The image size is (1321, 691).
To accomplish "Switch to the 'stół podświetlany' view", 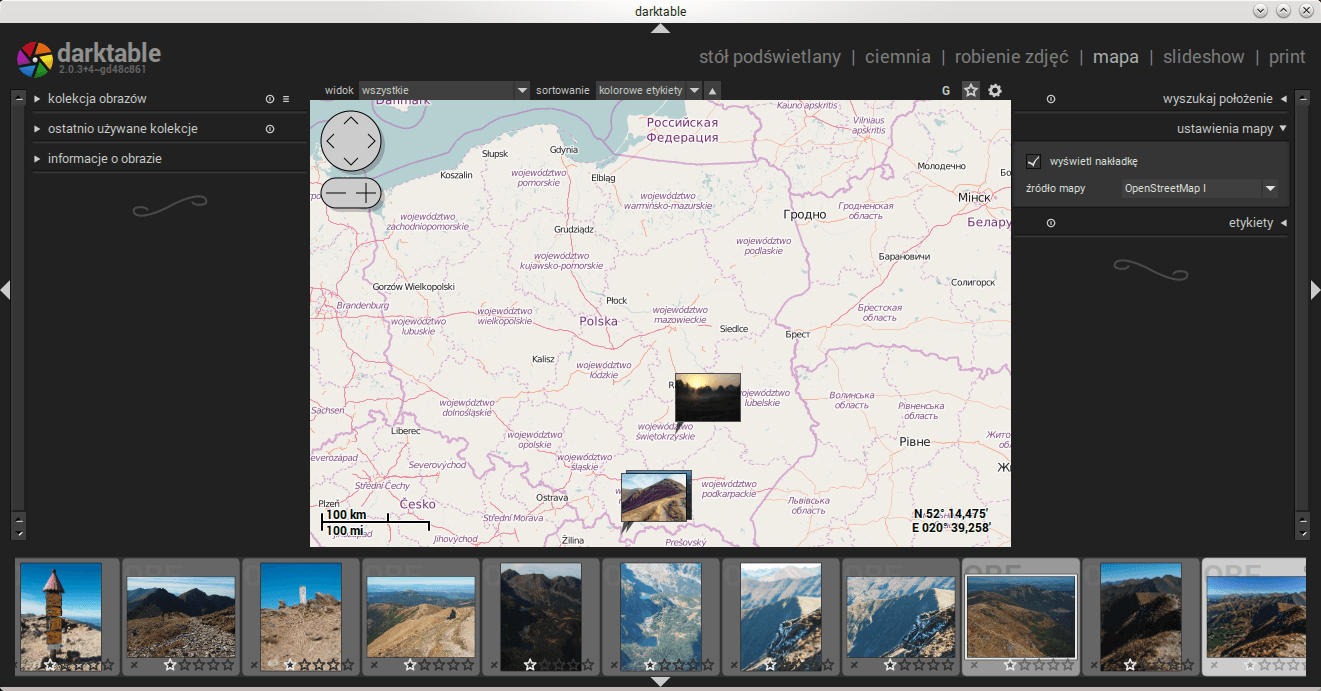I will (769, 57).
